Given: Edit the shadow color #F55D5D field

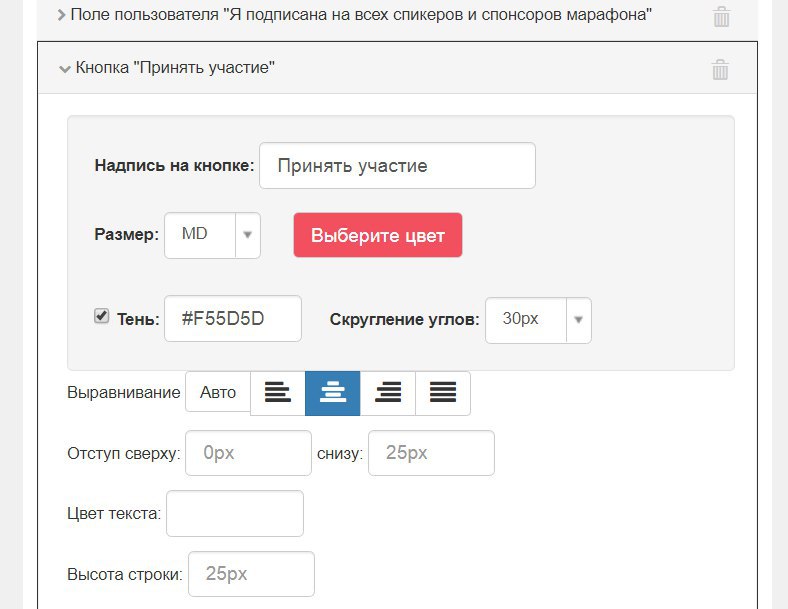Looking at the screenshot, I should [233, 319].
